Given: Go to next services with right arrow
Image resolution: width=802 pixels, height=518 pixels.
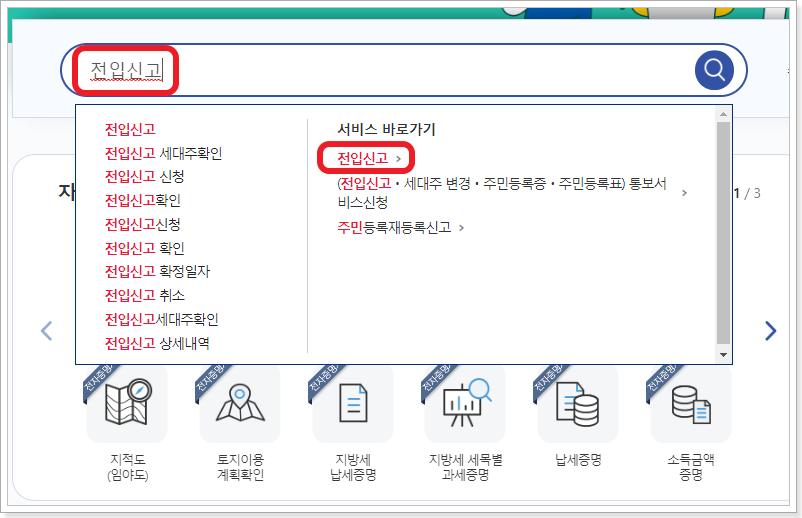Looking at the screenshot, I should coord(769,331).
